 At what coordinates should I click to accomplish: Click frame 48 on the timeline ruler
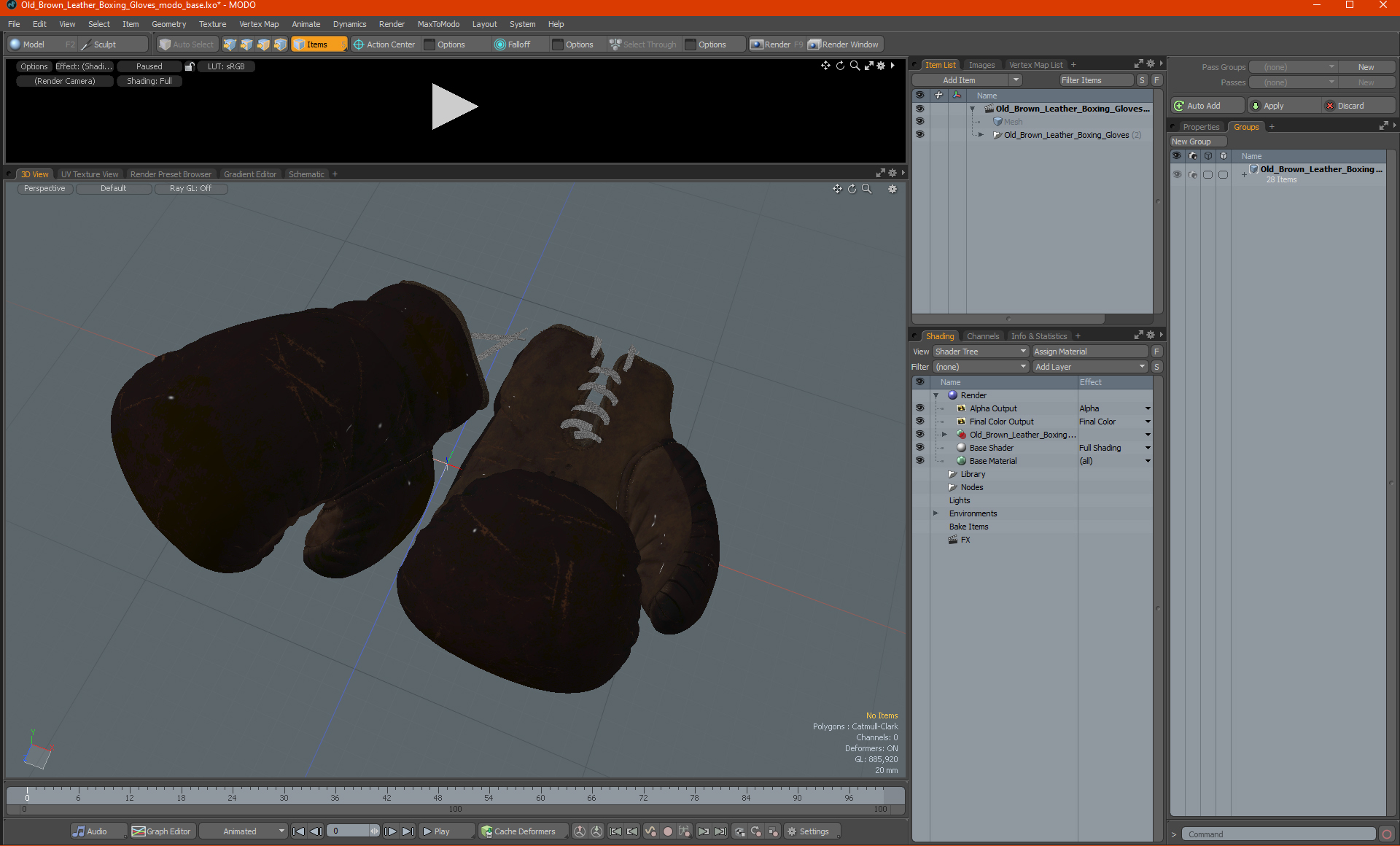coord(437,794)
